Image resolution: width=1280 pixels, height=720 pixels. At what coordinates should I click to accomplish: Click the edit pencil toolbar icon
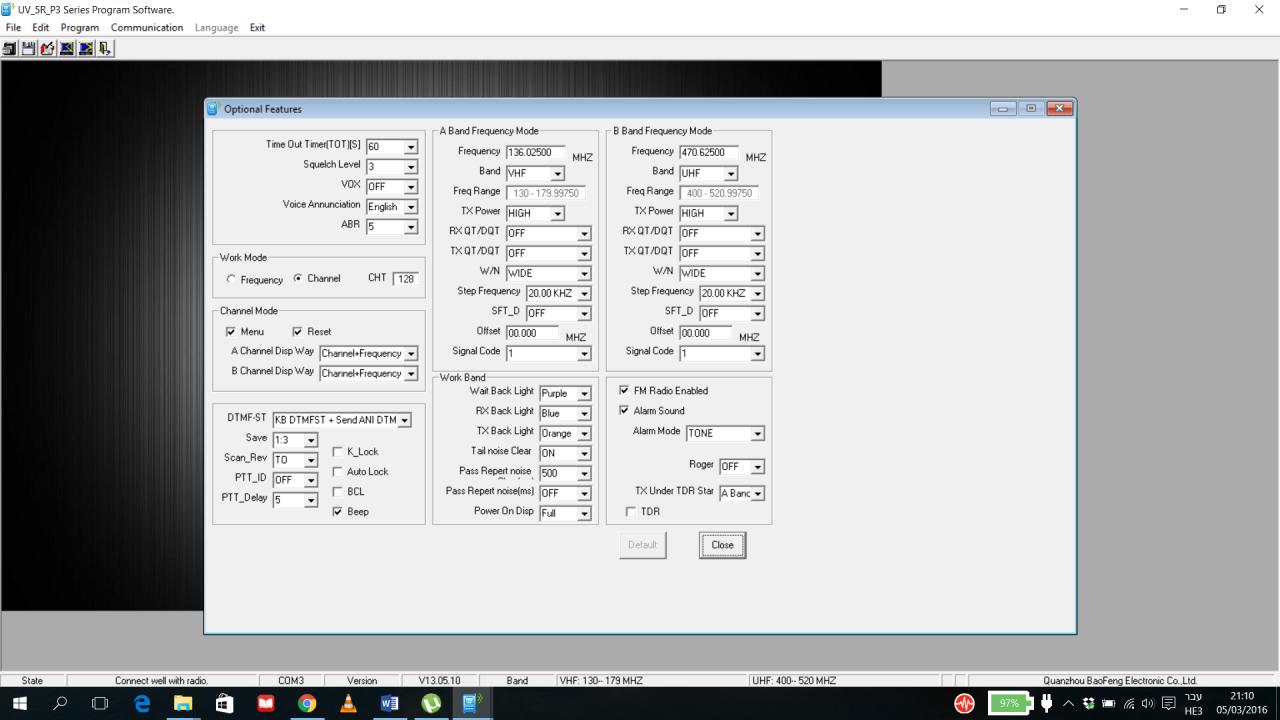point(47,48)
